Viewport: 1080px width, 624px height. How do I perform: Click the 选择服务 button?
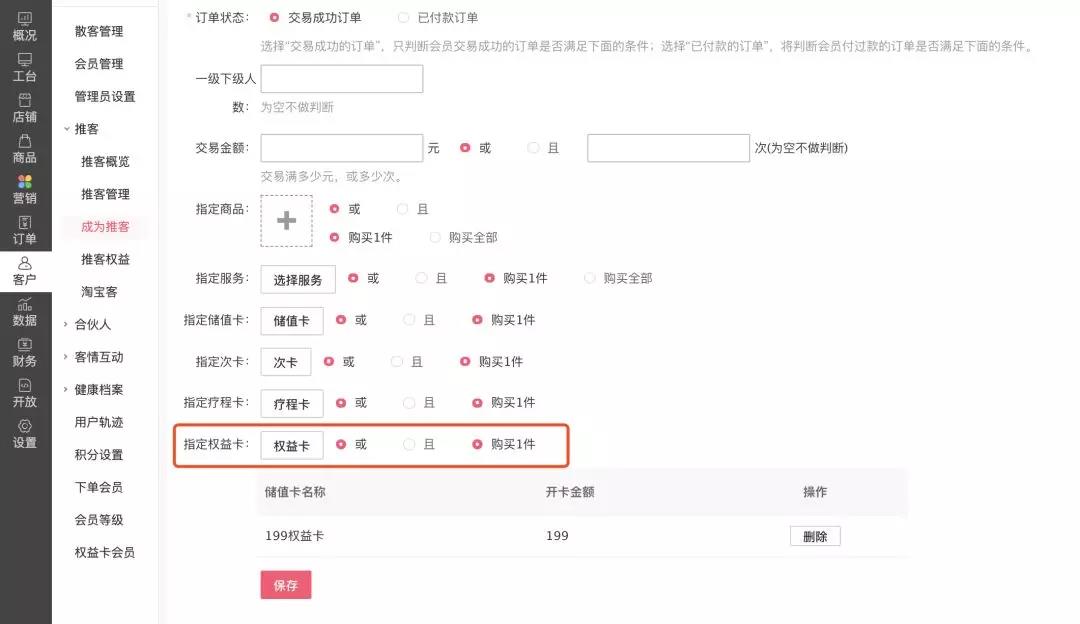(298, 280)
